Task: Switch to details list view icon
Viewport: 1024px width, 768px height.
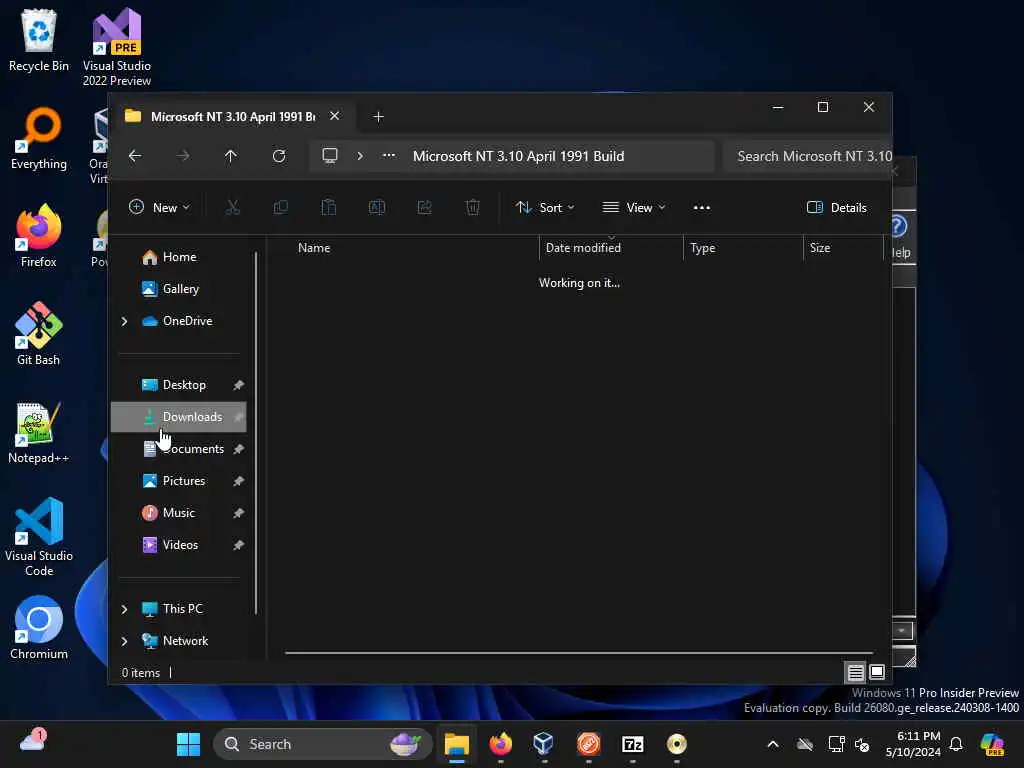Action: tap(856, 672)
